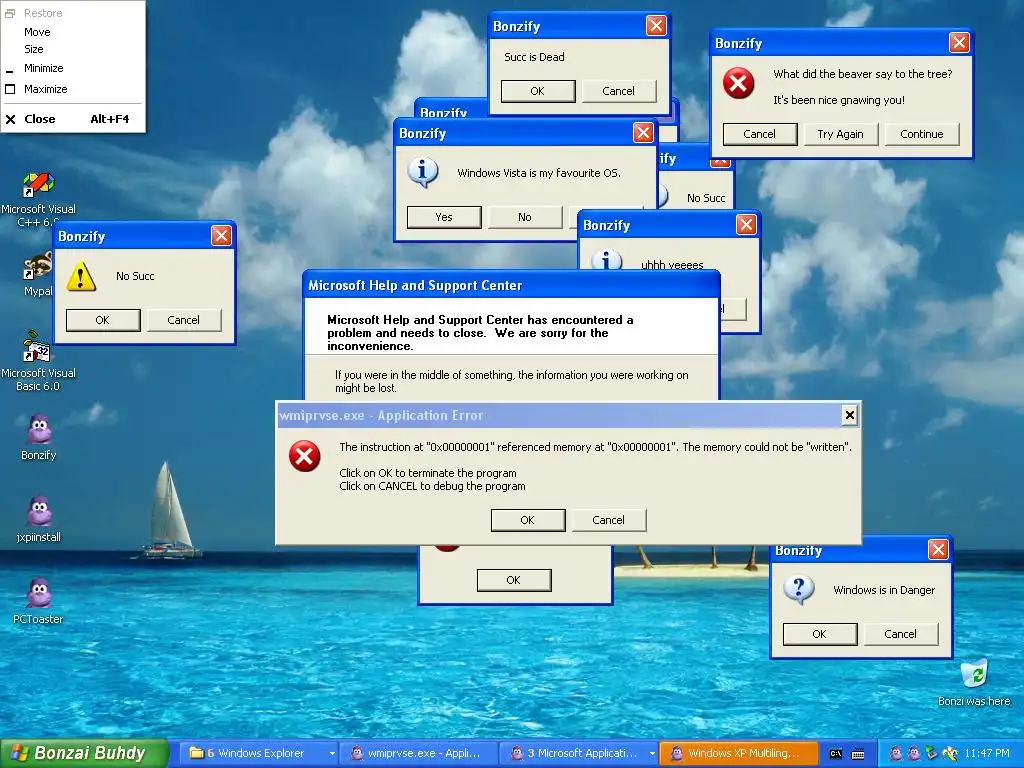1024x768 pixels.
Task: Click the 'uhhh yeeees' message text
Action: click(x=672, y=264)
